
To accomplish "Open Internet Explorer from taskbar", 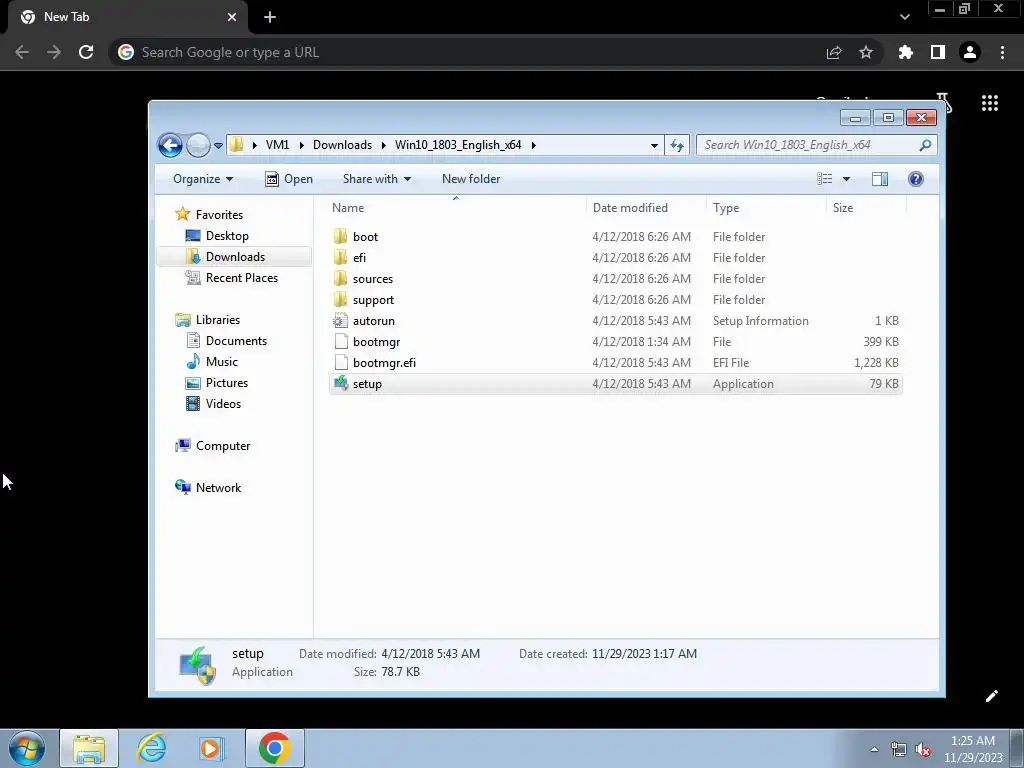I will (x=151, y=748).
